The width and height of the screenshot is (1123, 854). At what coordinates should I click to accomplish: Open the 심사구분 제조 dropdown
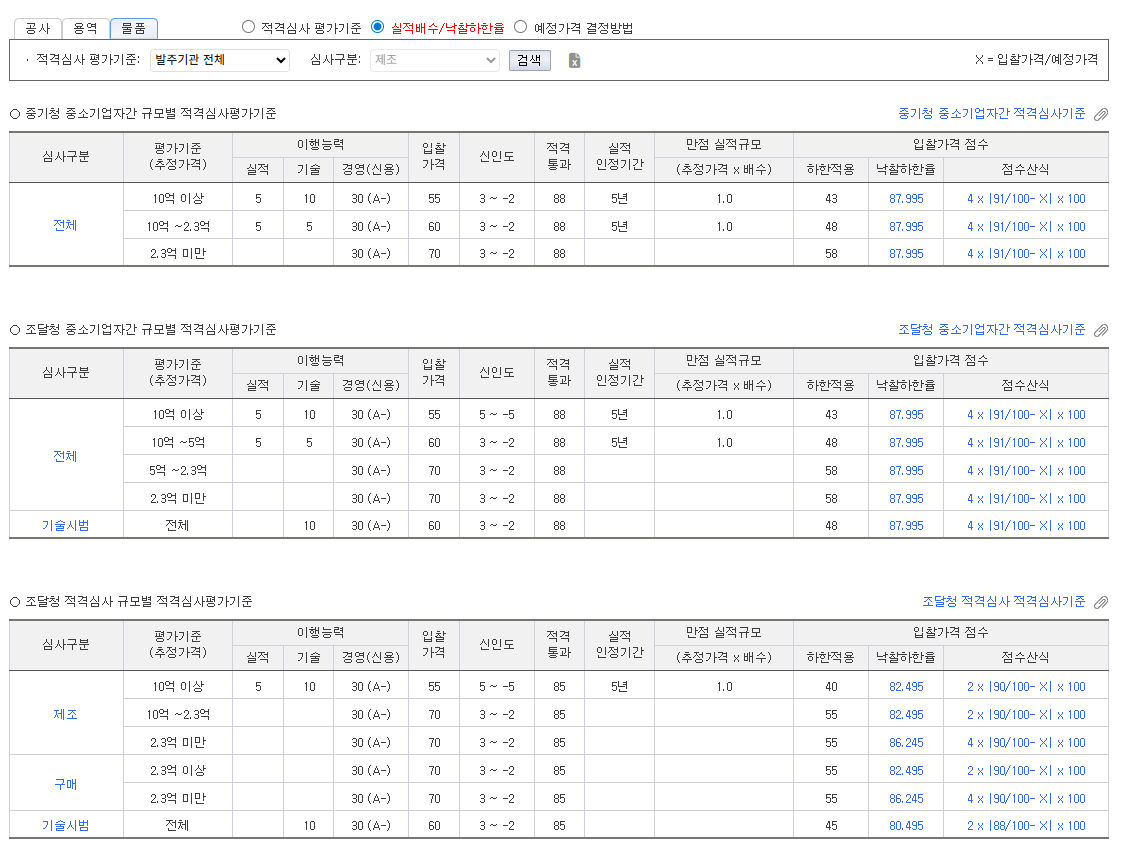click(435, 60)
